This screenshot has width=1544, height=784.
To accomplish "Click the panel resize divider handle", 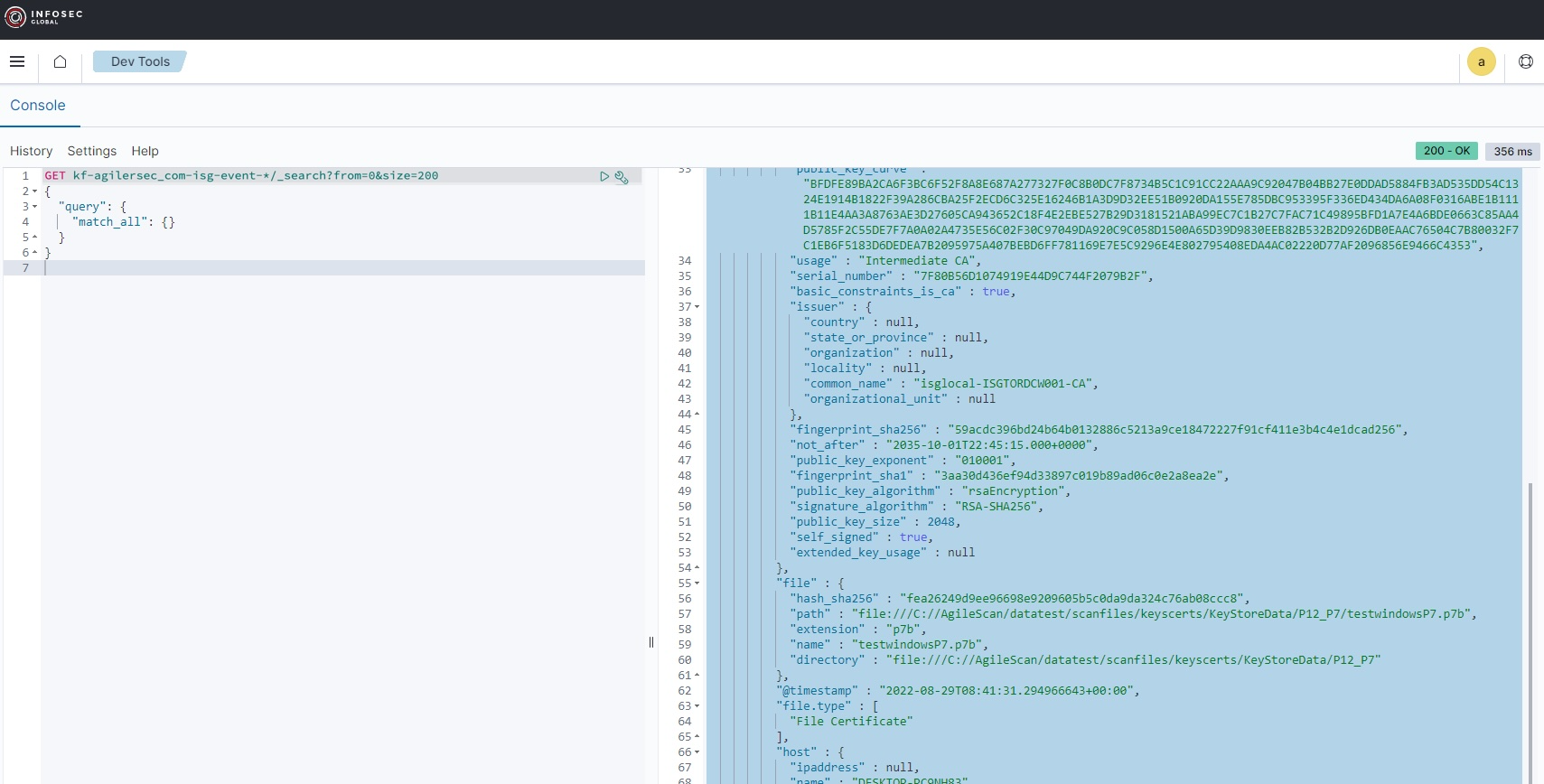I will 651,642.
